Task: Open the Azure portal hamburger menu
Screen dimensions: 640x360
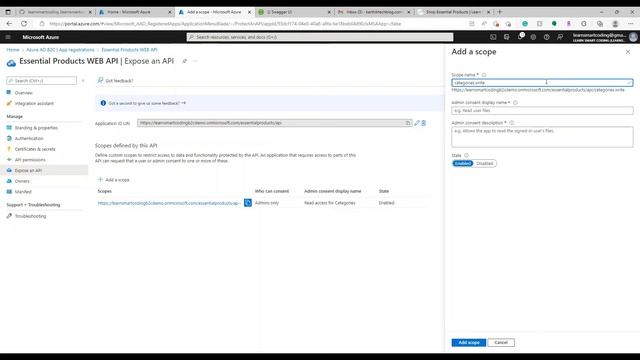Action: point(8,37)
